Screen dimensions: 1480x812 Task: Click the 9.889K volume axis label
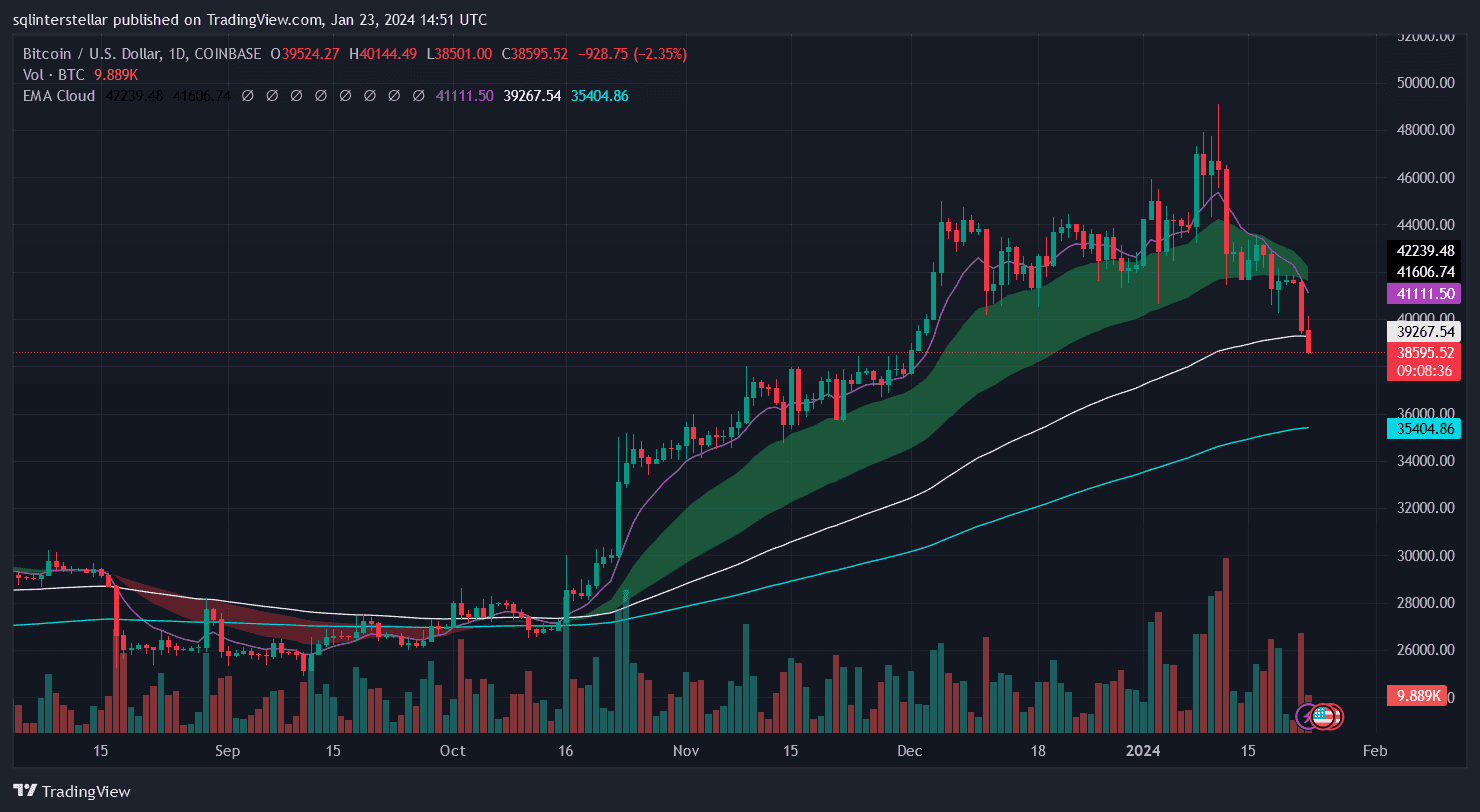1419,696
